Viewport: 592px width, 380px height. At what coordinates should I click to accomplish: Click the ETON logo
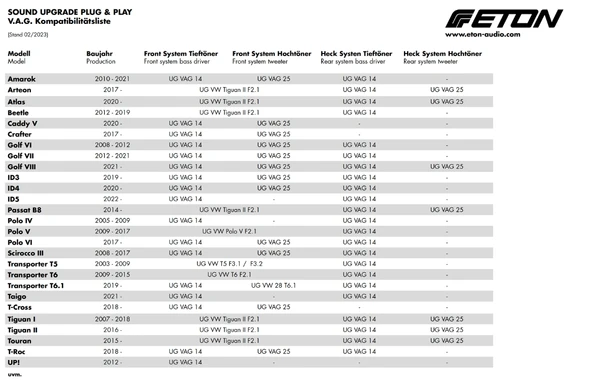(504, 19)
